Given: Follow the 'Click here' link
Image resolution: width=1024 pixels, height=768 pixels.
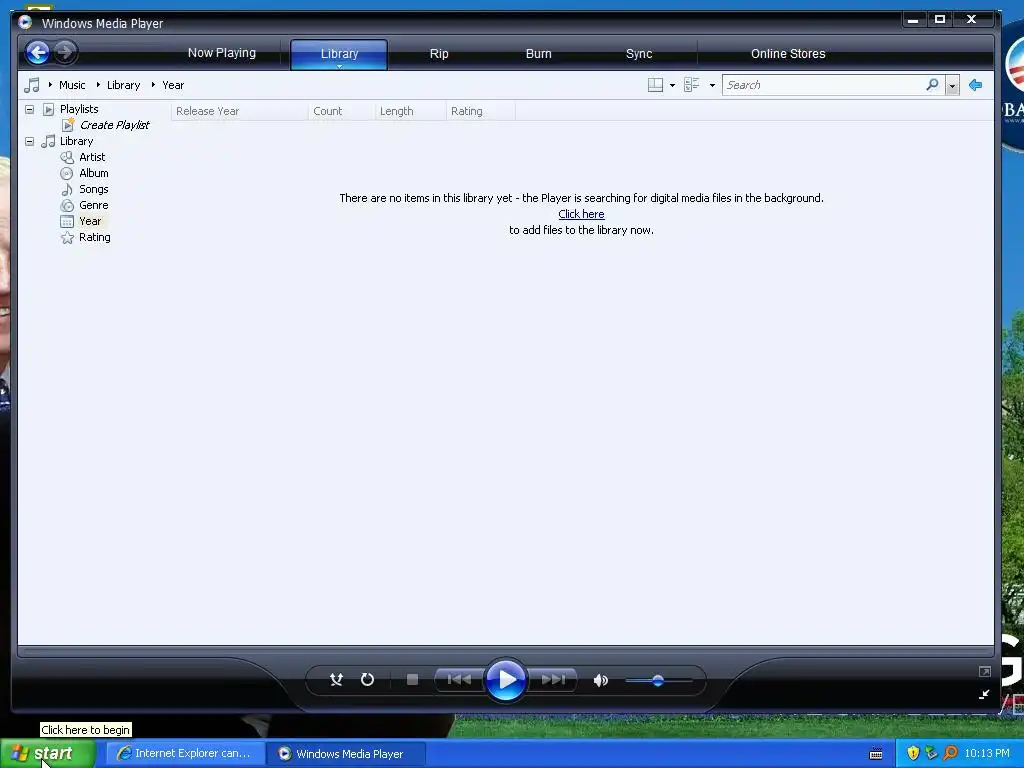Looking at the screenshot, I should coord(581,214).
